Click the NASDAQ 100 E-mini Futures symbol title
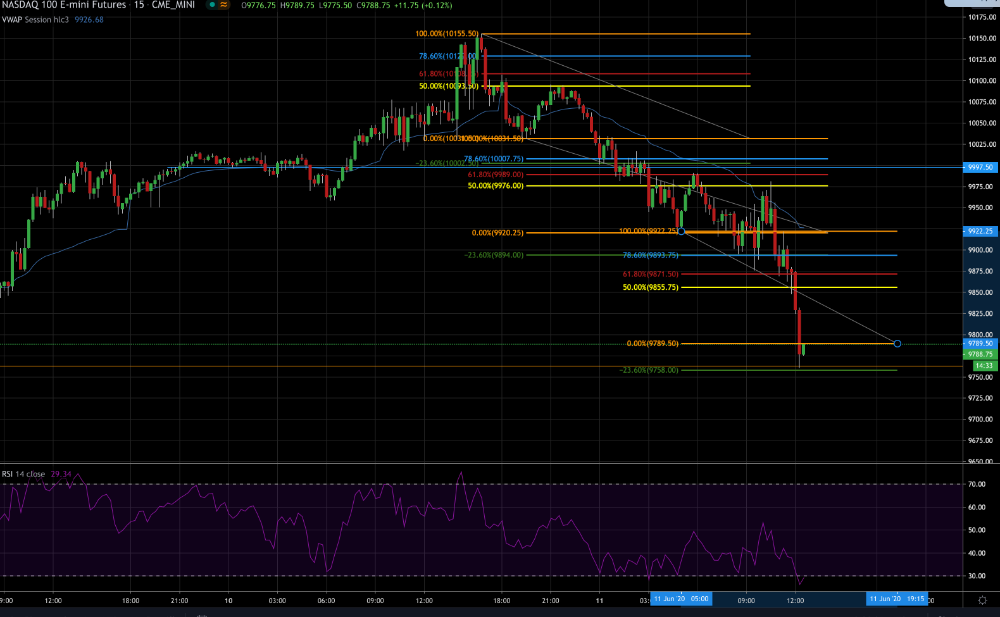 [62, 4]
